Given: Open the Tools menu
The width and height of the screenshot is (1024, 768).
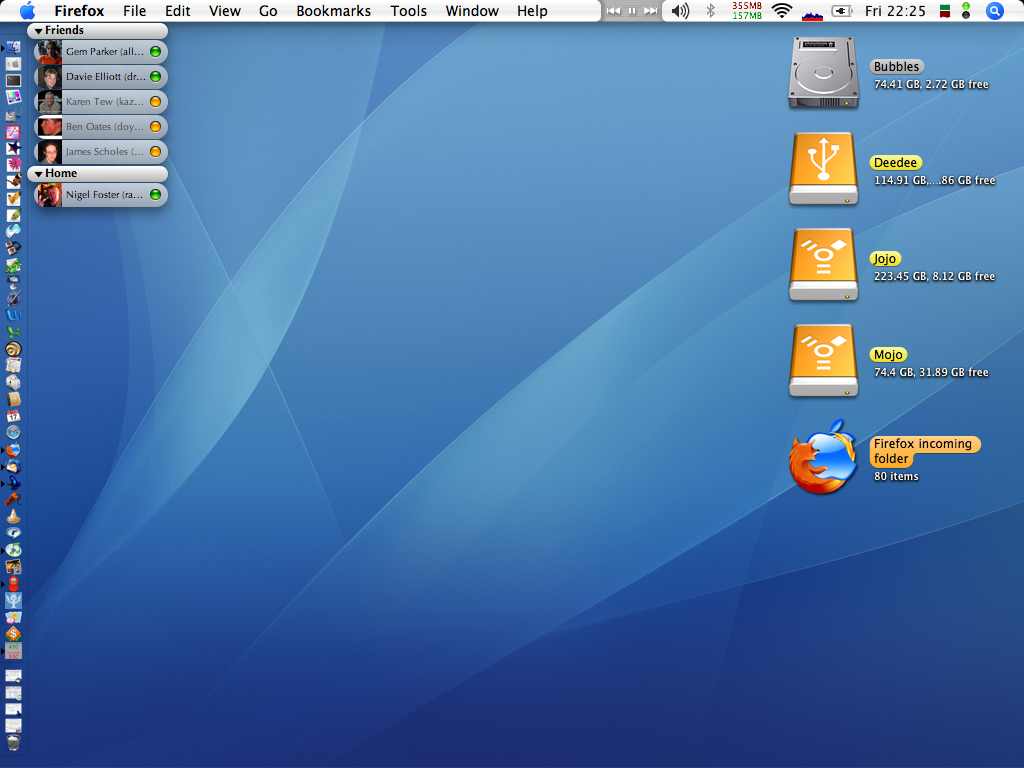Looking at the screenshot, I should (408, 11).
